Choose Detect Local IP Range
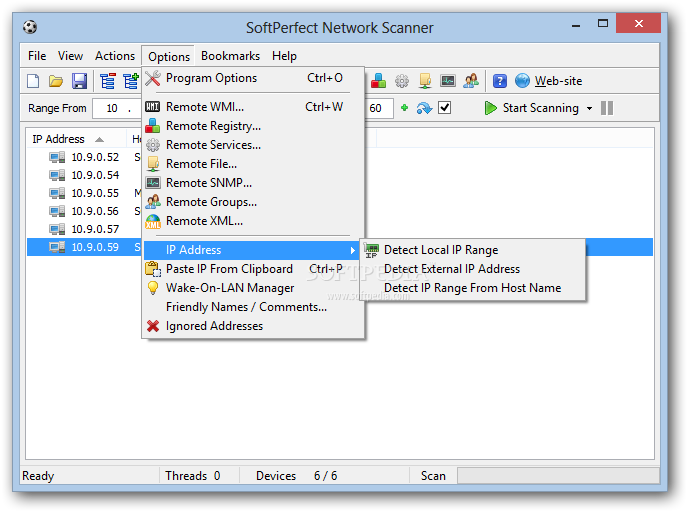This screenshot has width=688, height=512. click(473, 250)
